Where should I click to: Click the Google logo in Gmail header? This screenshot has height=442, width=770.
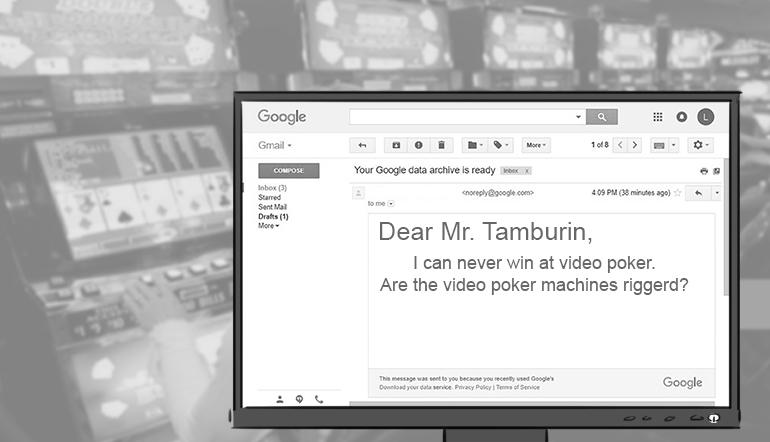(282, 117)
